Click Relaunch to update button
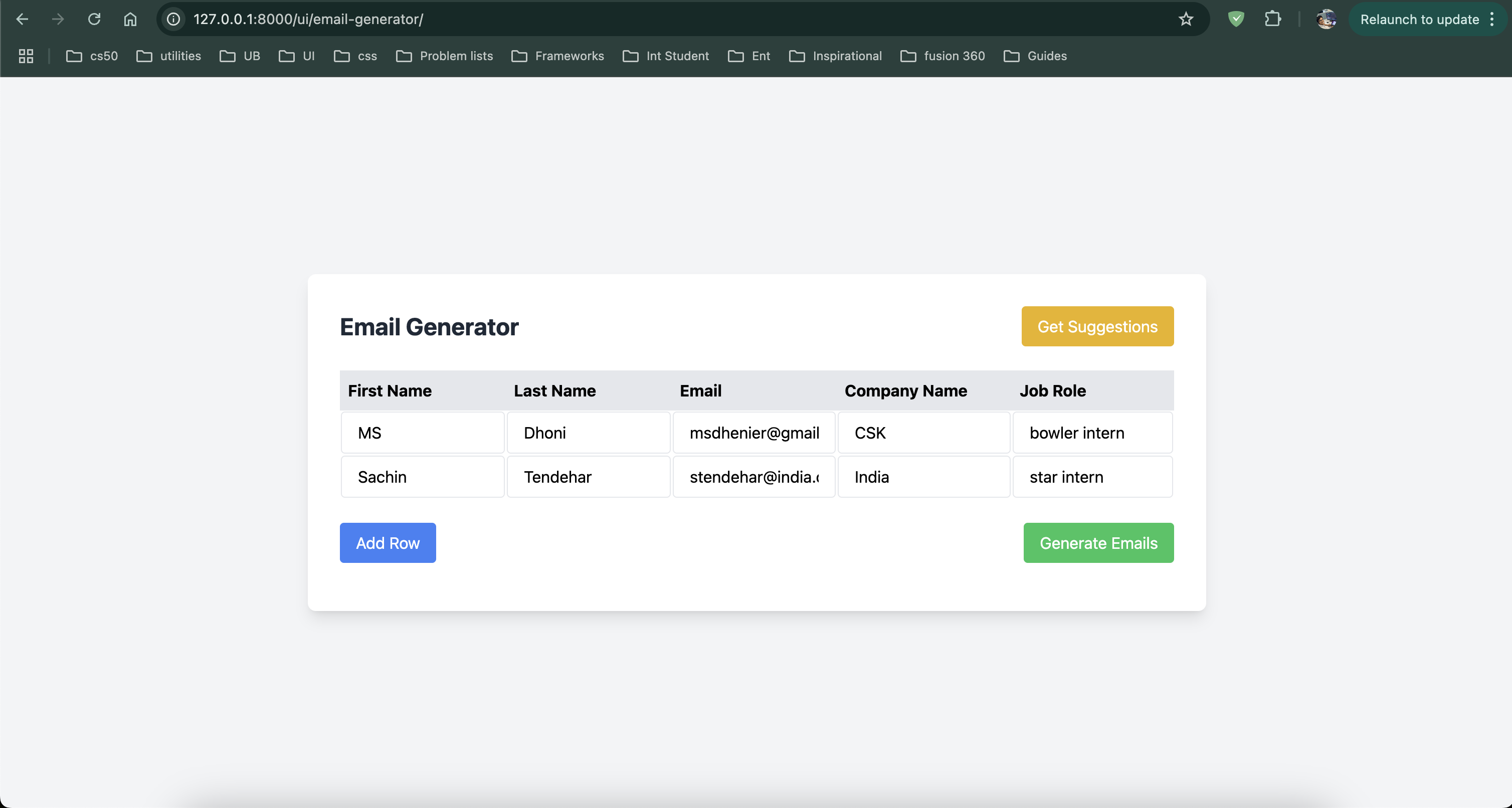Image resolution: width=1512 pixels, height=808 pixels. tap(1419, 20)
